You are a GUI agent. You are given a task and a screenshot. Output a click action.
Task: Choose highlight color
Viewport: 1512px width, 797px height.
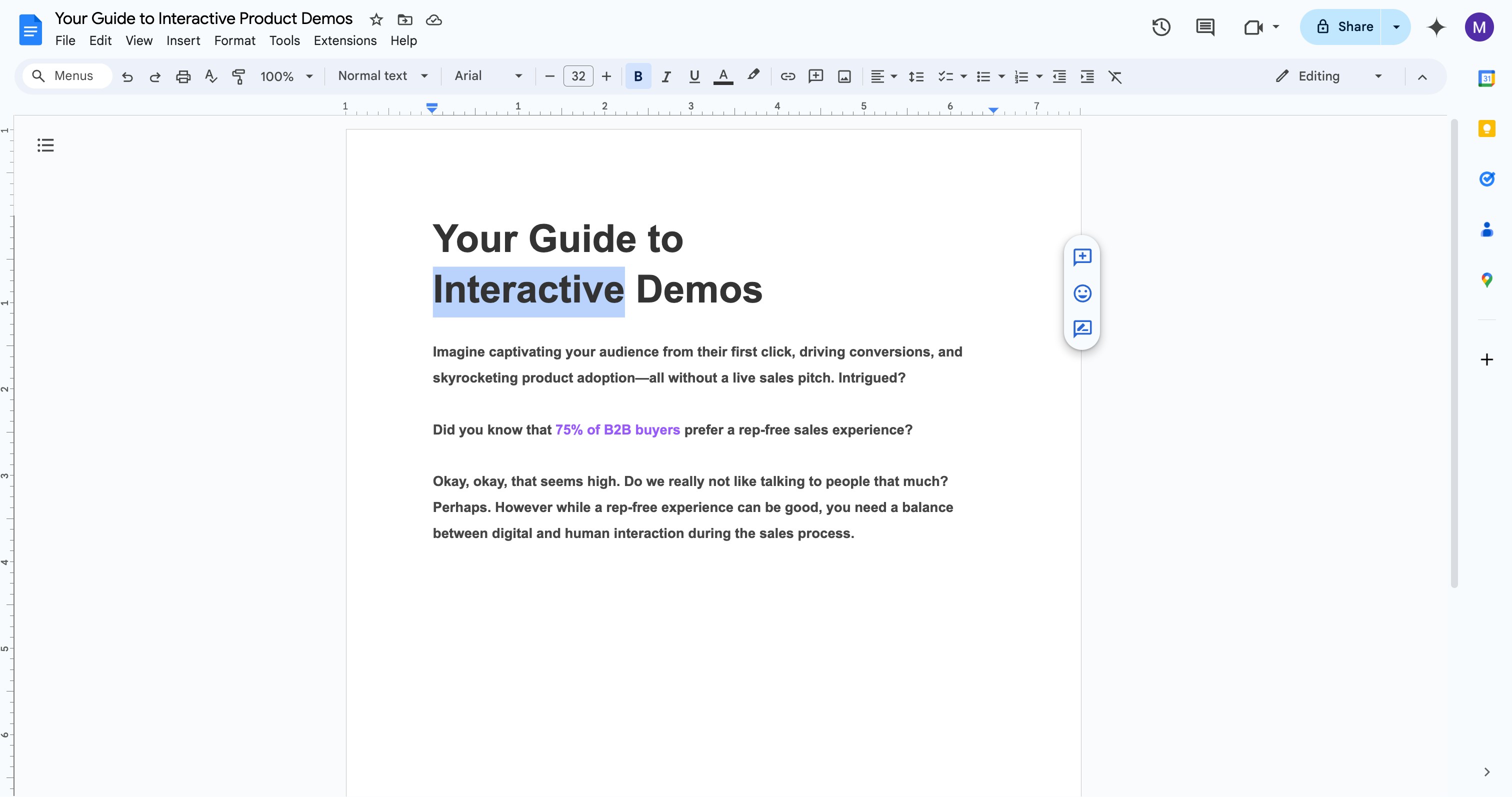pos(753,75)
